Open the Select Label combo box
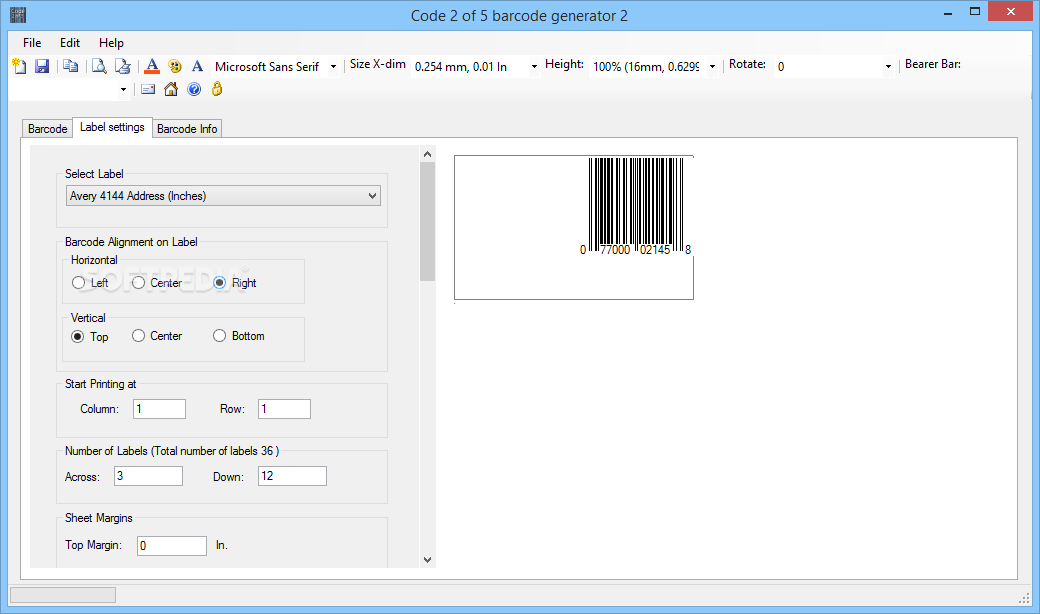 223,196
